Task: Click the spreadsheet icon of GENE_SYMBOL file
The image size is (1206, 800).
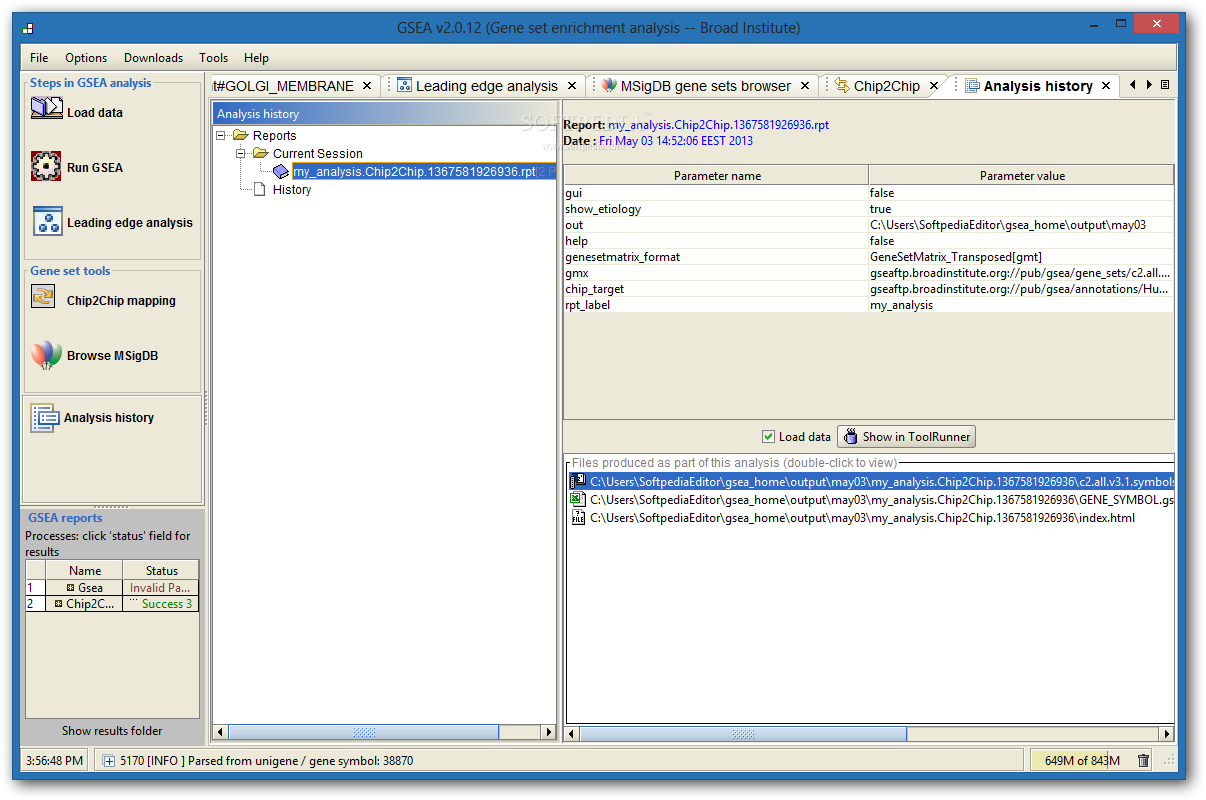Action: click(578, 499)
